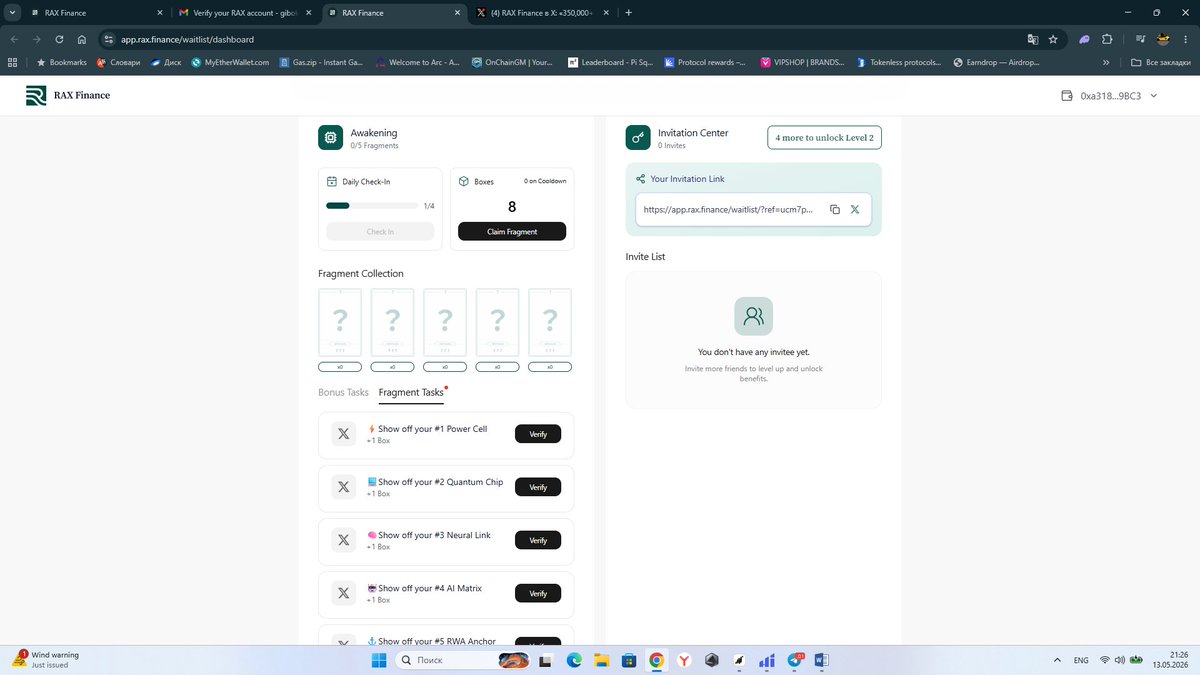Open the browser extensions puzzle icon

[x=1107, y=39]
